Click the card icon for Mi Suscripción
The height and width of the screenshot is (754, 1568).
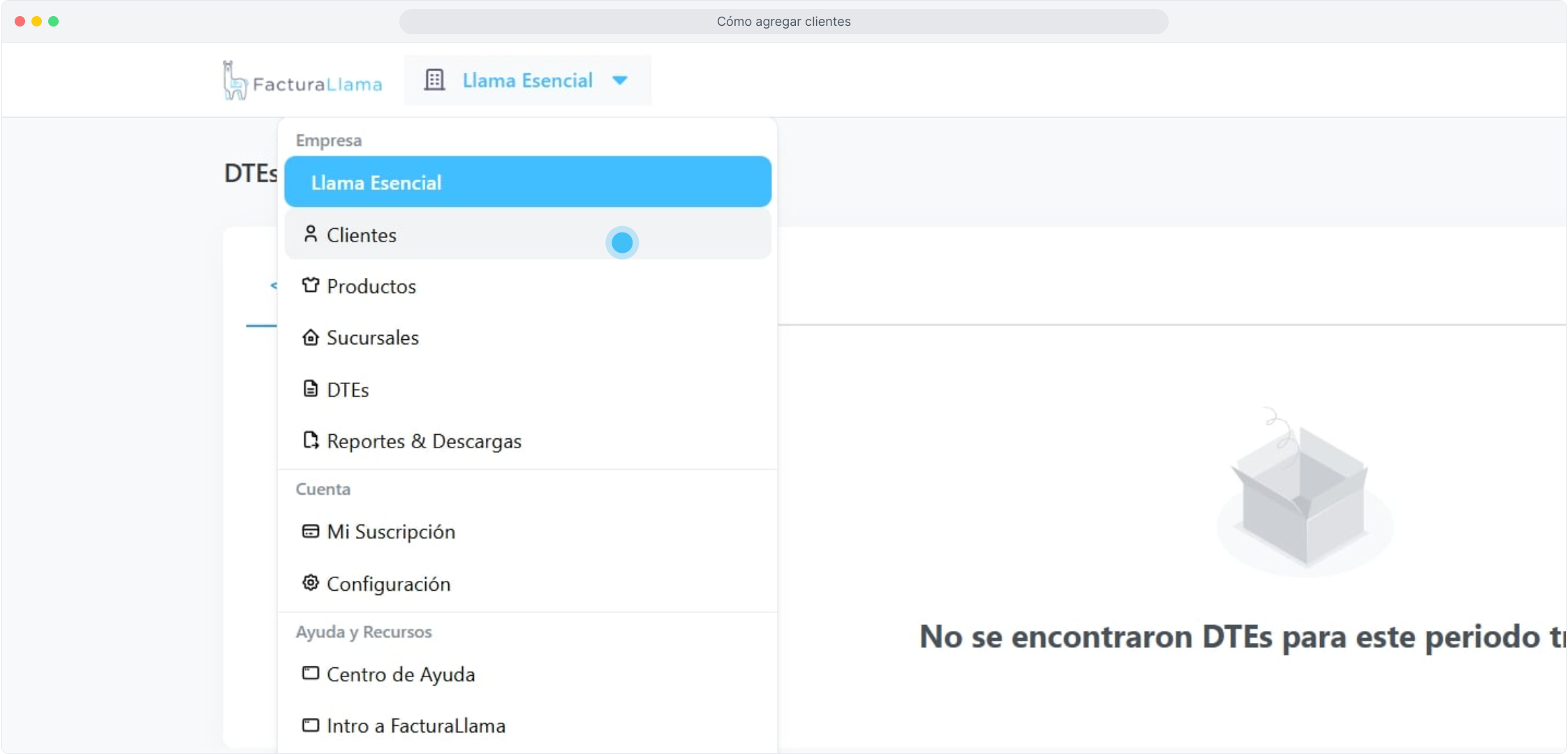tap(310, 531)
